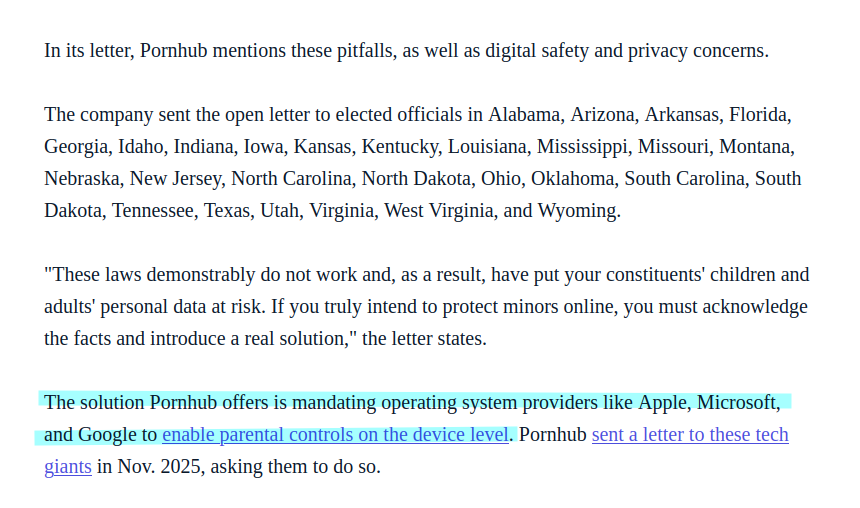Click the word 'Apple' in highlighted sentence
This screenshot has width=860, height=508.
point(662,403)
